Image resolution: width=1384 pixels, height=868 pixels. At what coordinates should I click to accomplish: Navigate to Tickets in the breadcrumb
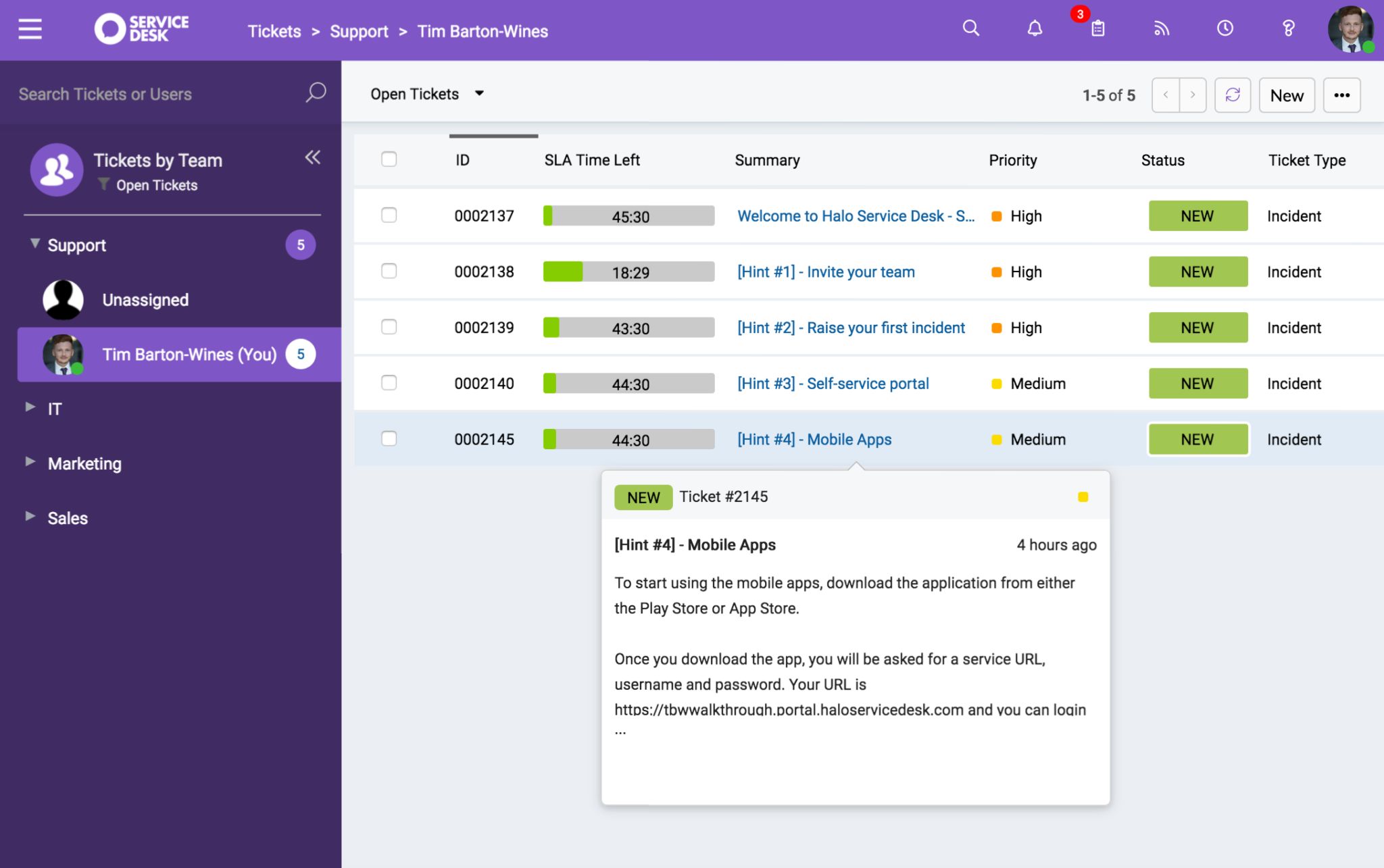point(274,31)
